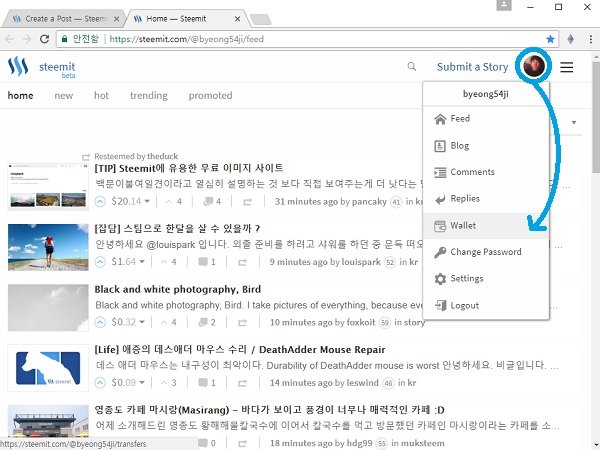Click the Steemit logo icon
Viewport: 600px width, 450px height.
(x=18, y=67)
